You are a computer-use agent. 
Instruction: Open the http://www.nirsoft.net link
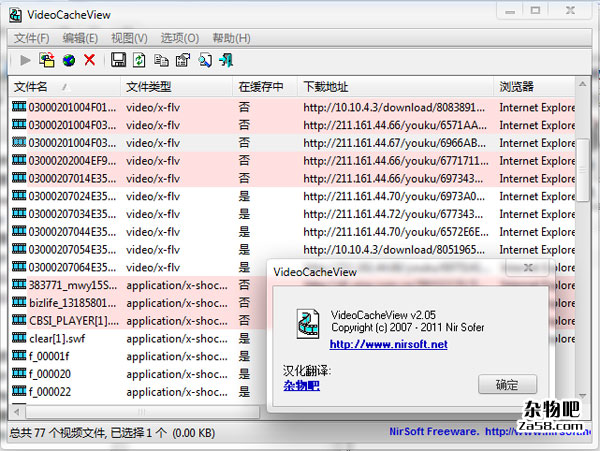[388, 344]
